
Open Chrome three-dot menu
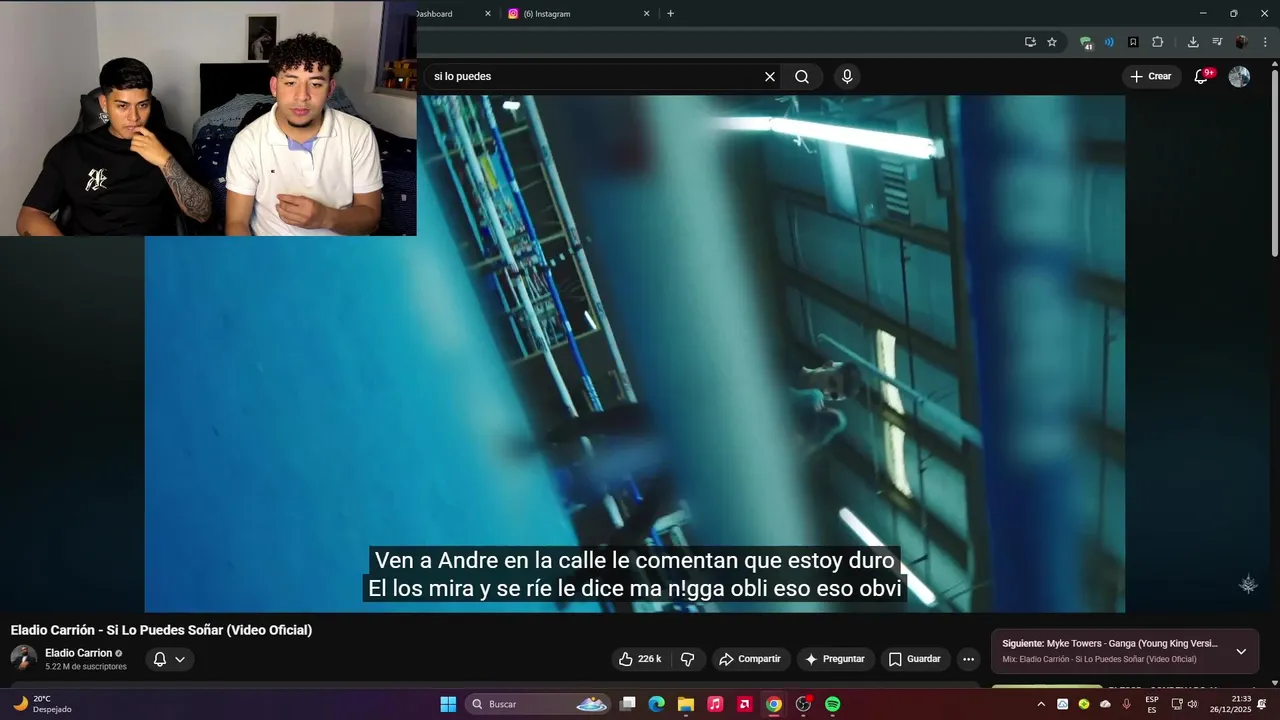point(1265,42)
